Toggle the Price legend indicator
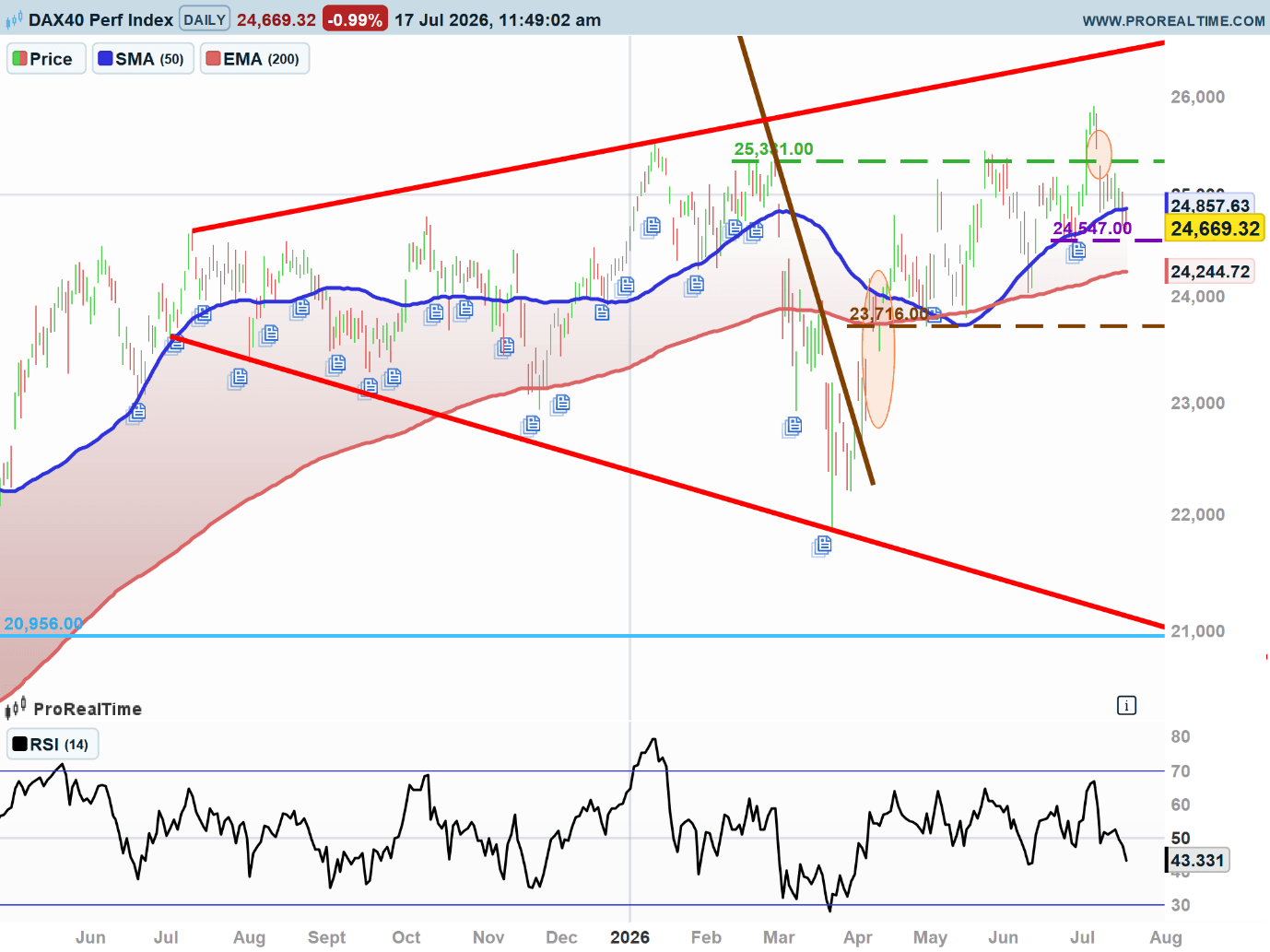The image size is (1270, 952). (x=46, y=59)
